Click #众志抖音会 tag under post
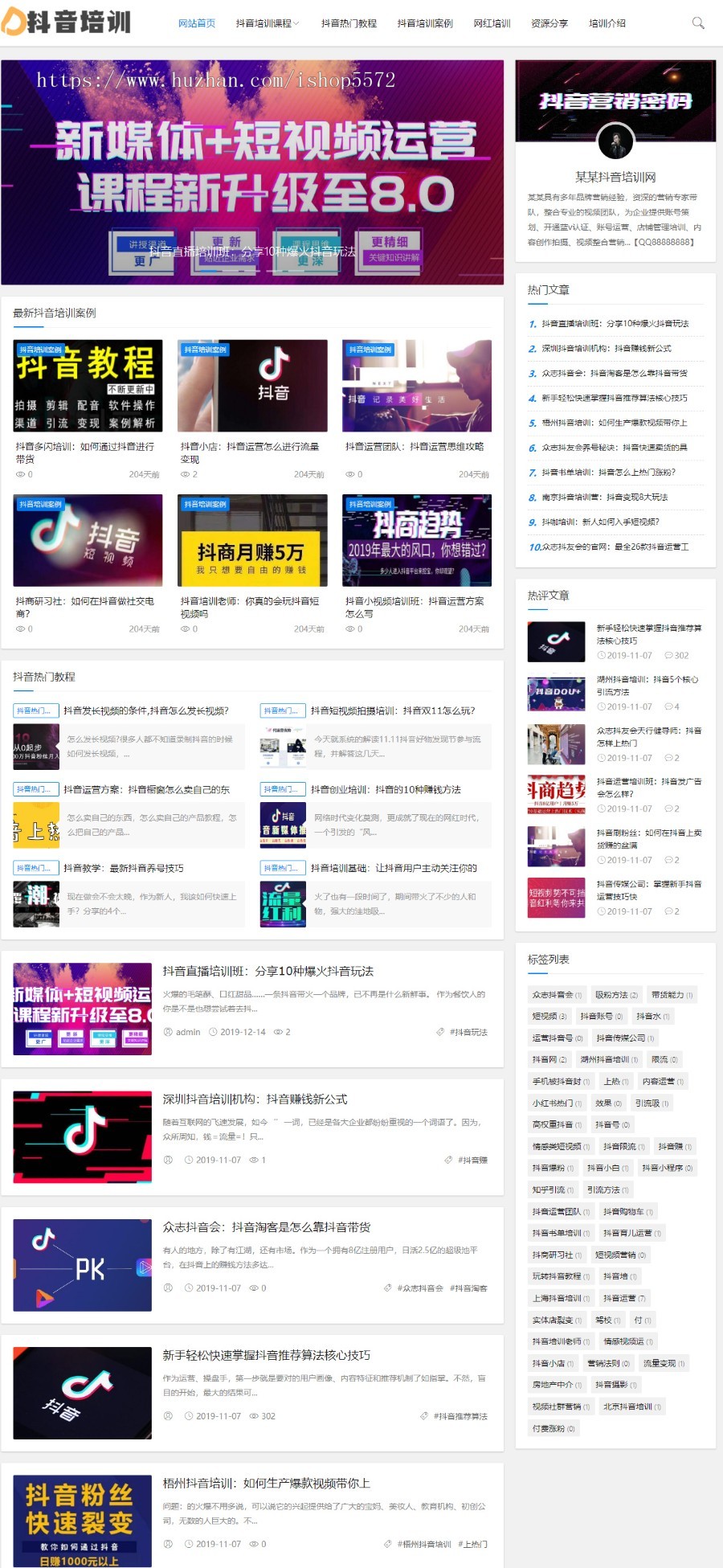 pos(420,1288)
